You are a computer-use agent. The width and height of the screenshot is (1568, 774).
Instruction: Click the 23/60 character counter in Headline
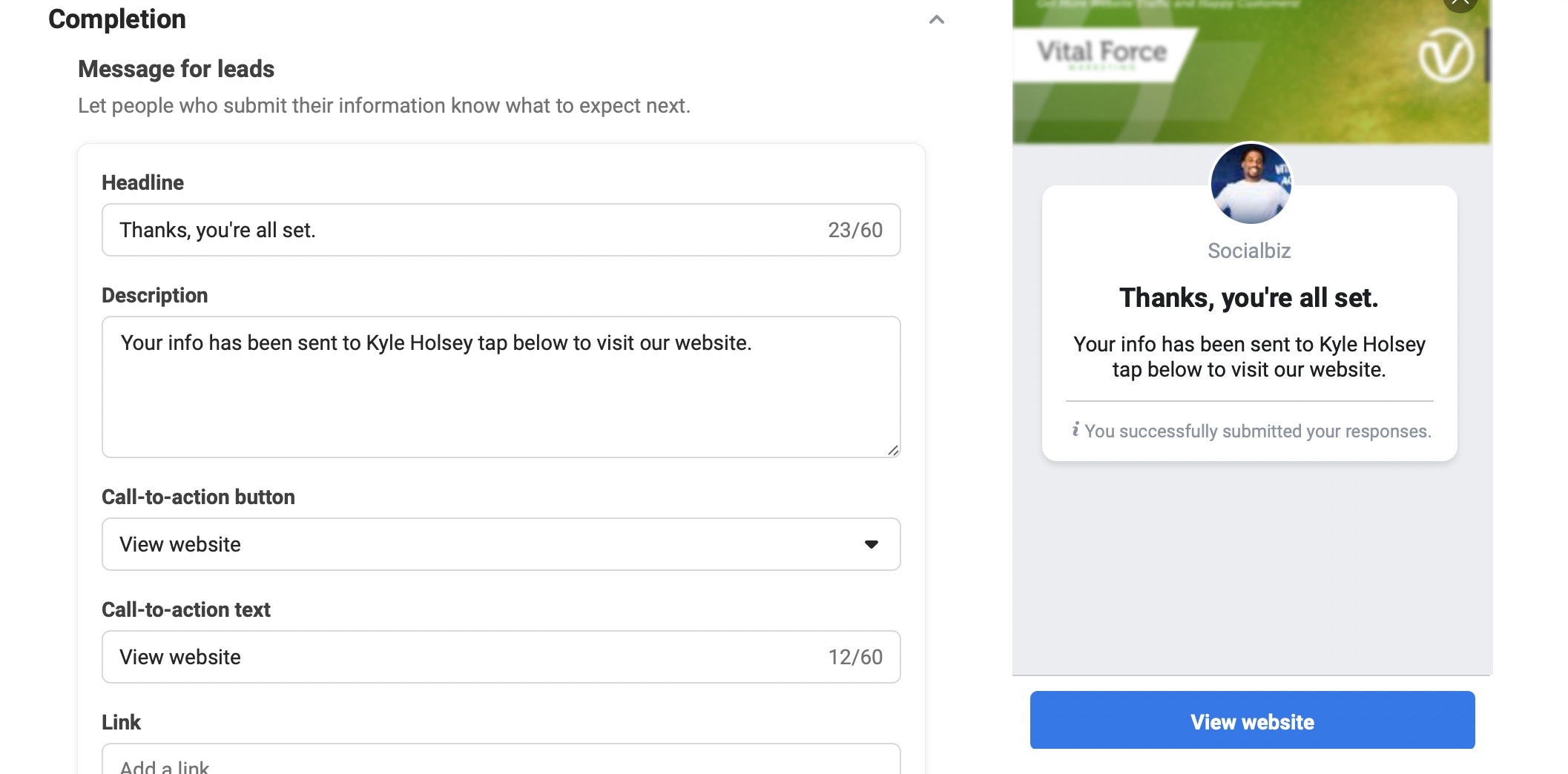[855, 230]
